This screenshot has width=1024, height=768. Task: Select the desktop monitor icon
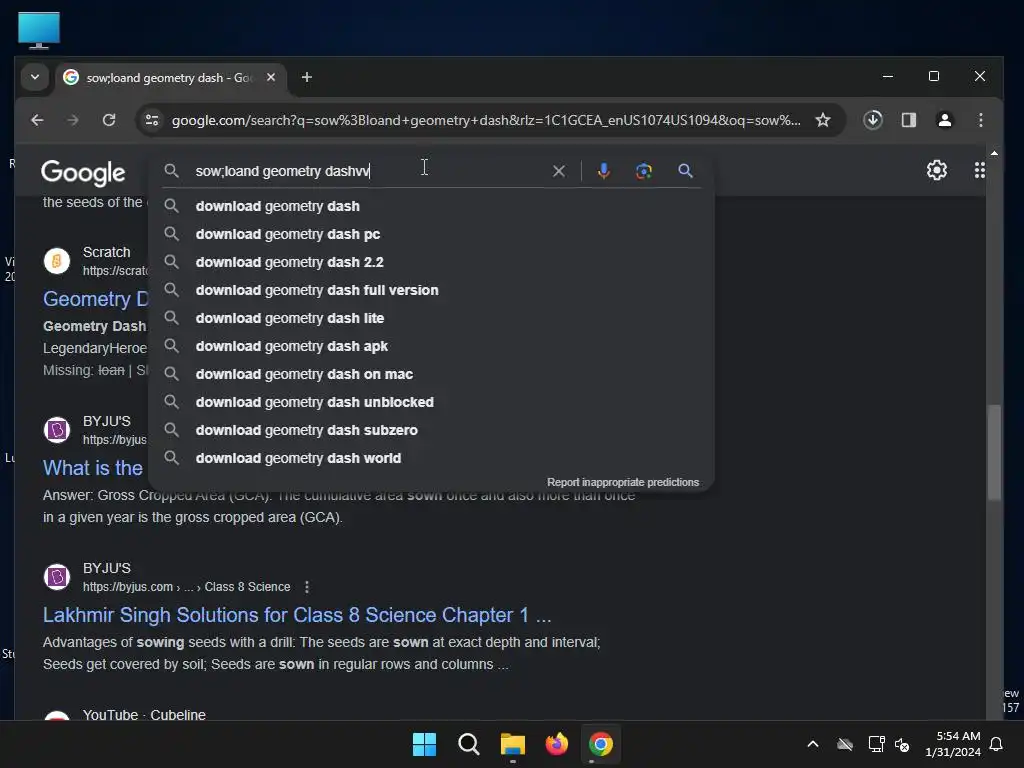pos(39,30)
